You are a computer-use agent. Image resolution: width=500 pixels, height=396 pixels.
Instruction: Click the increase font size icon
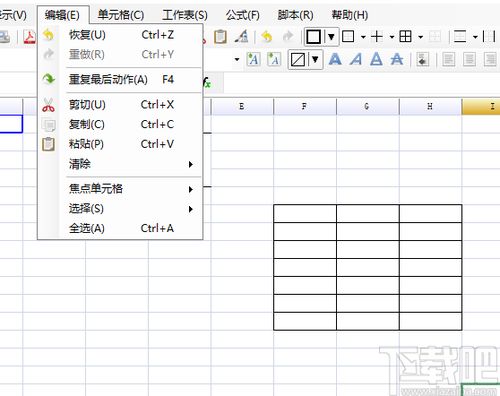pyautogui.click(x=253, y=60)
